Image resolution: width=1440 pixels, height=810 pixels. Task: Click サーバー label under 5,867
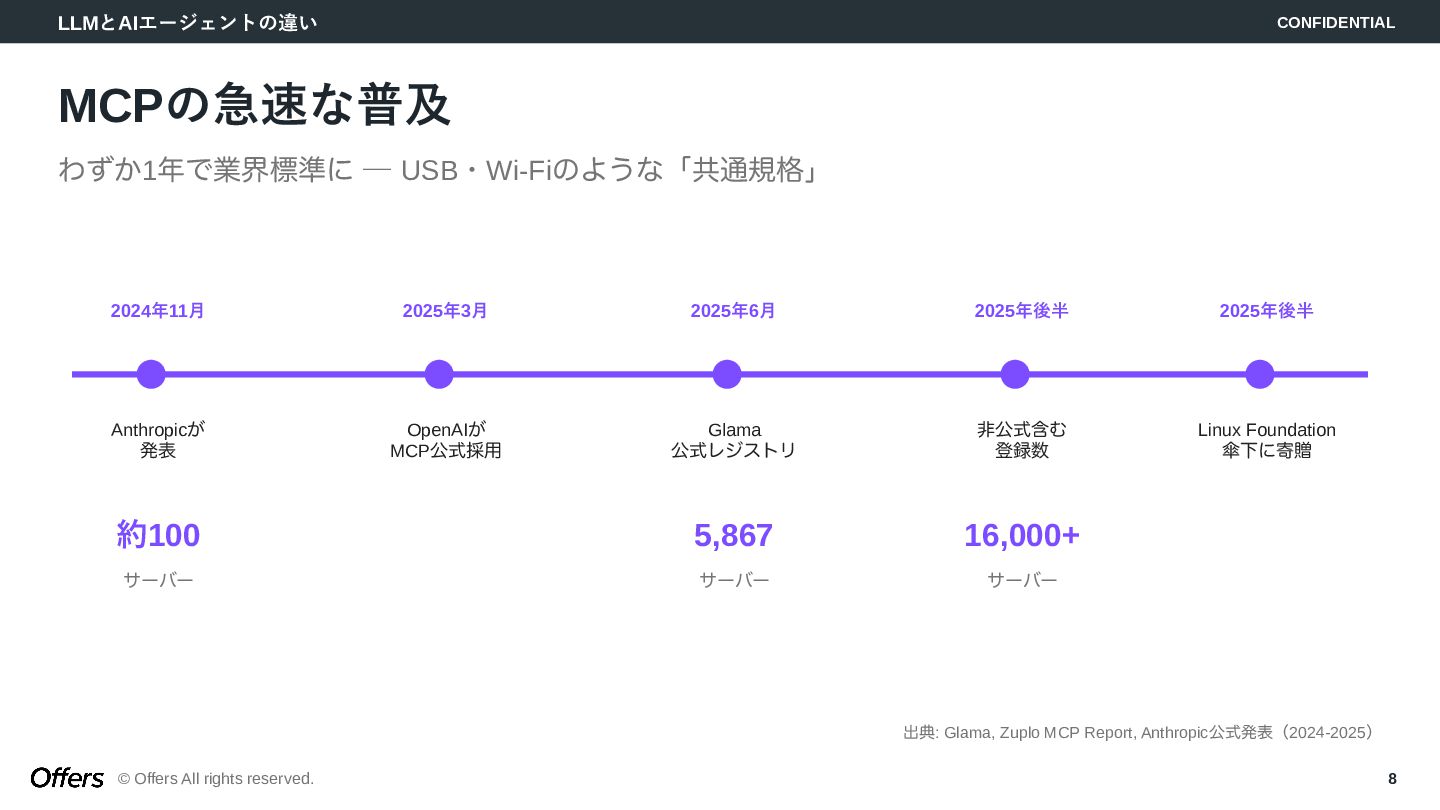point(734,580)
